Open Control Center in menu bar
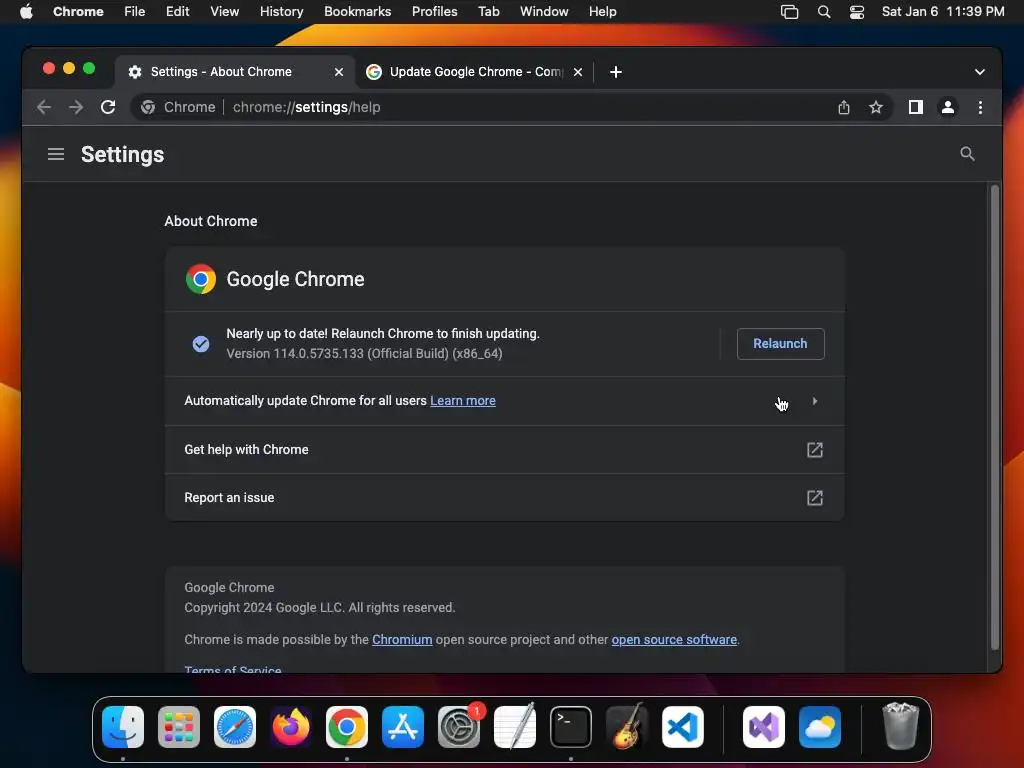The height and width of the screenshot is (768, 1024). (857, 12)
